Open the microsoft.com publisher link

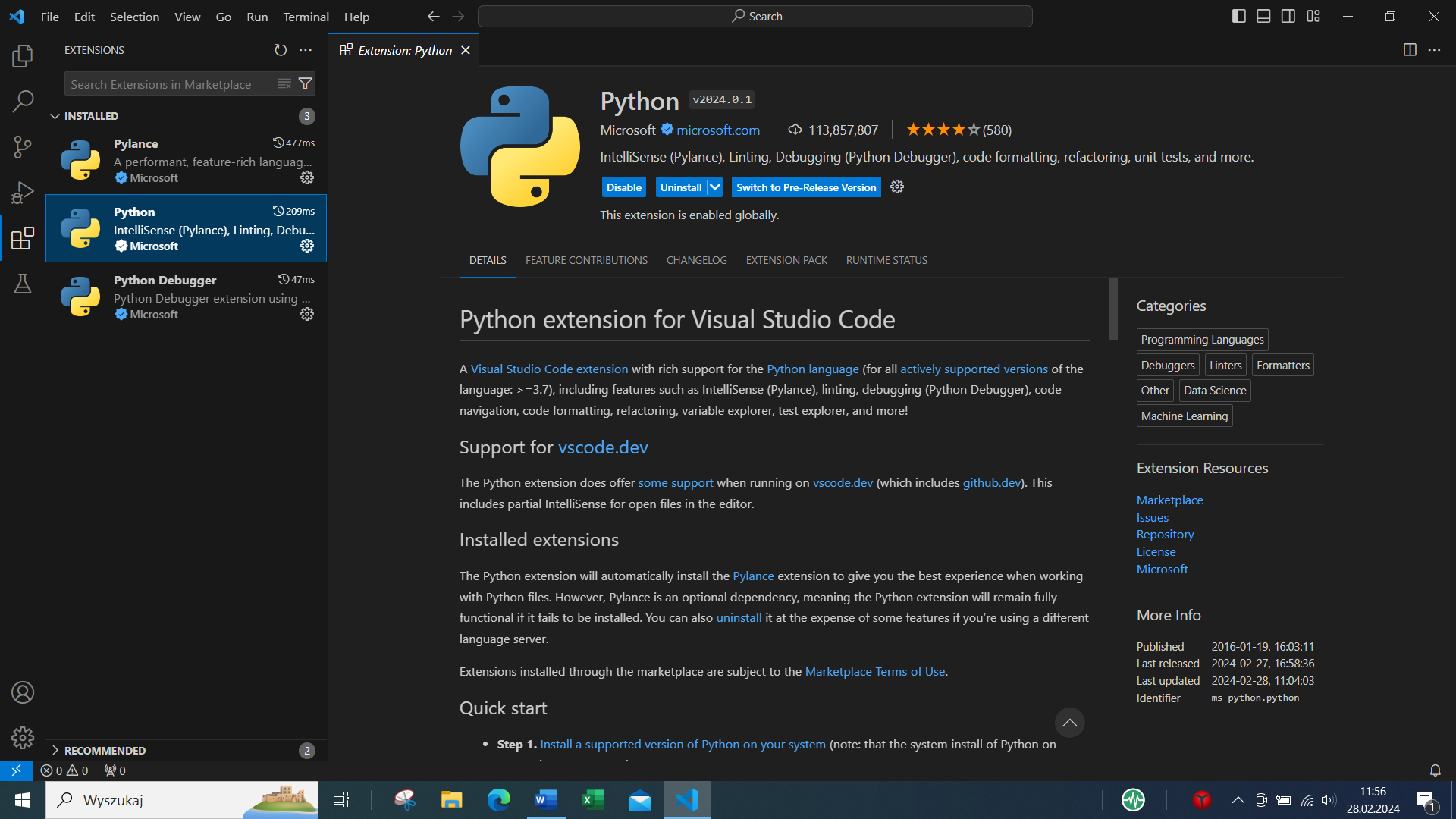[717, 130]
